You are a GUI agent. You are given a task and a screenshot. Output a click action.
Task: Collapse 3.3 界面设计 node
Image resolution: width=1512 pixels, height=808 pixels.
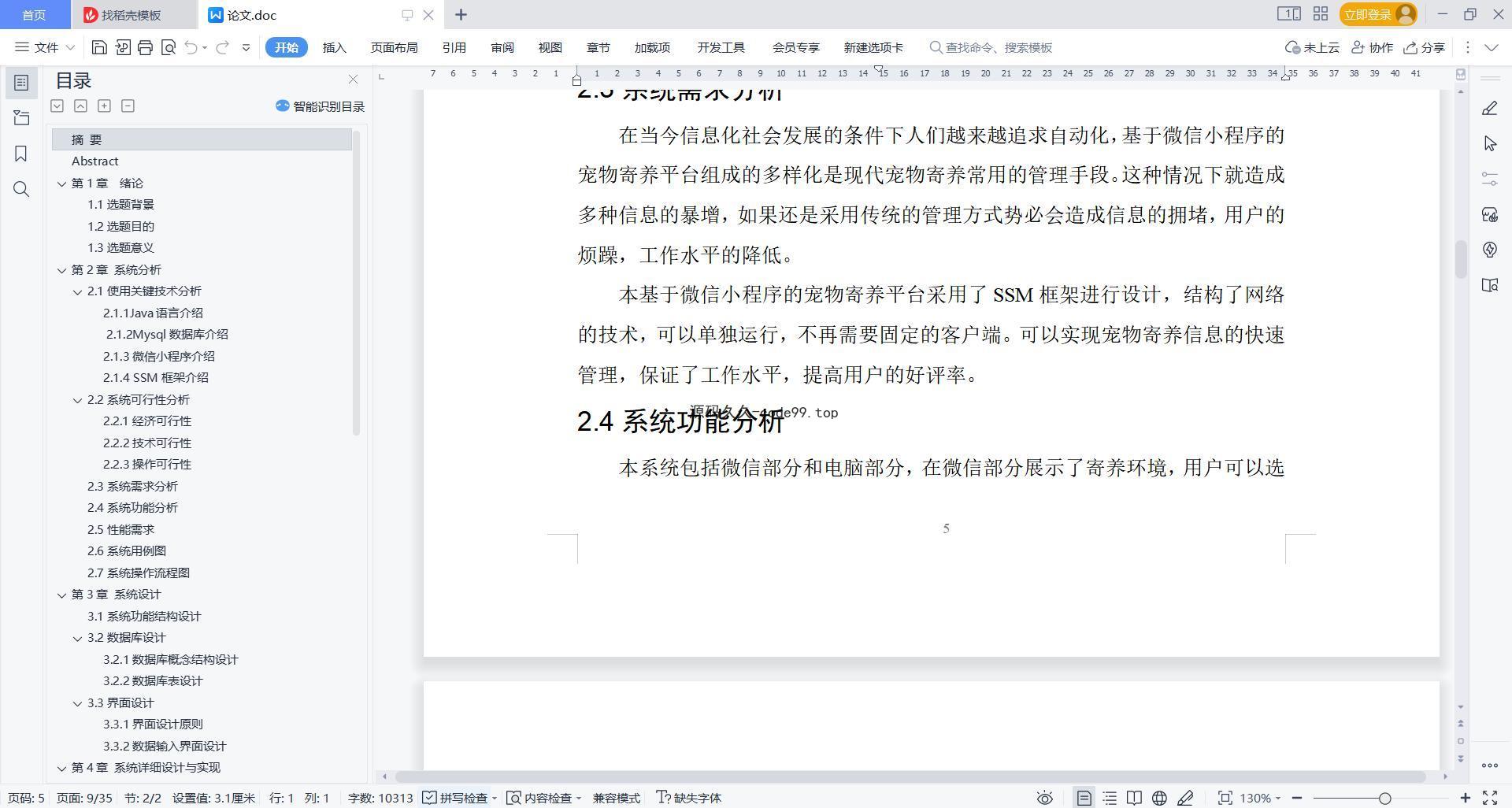77,703
